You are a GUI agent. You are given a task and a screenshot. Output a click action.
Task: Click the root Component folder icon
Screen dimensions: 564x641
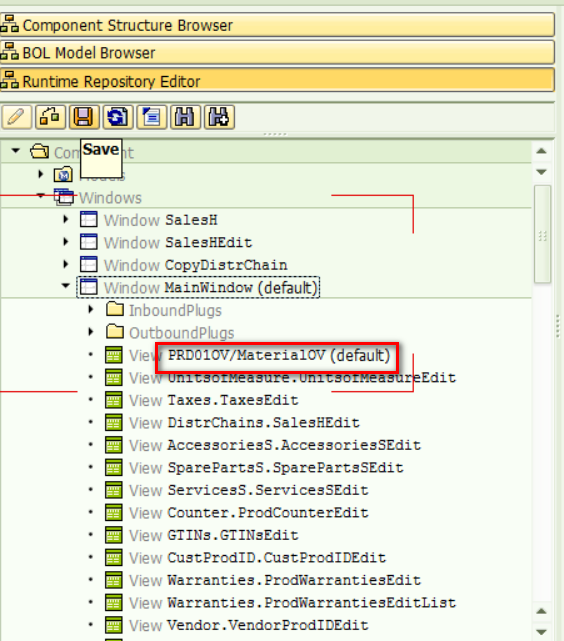pos(40,152)
